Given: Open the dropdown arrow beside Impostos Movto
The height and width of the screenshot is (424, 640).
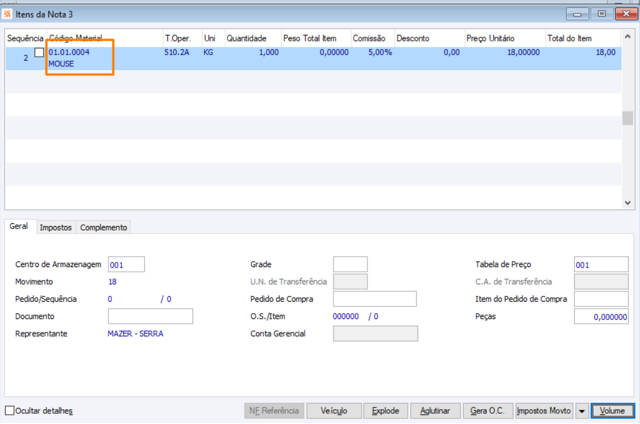Looking at the screenshot, I should point(582,411).
